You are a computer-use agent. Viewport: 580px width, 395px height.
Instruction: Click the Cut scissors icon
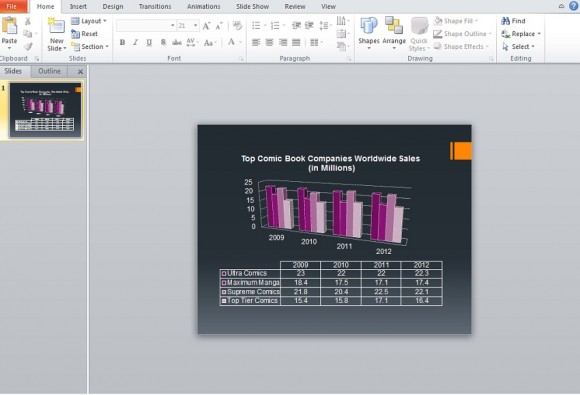click(28, 21)
